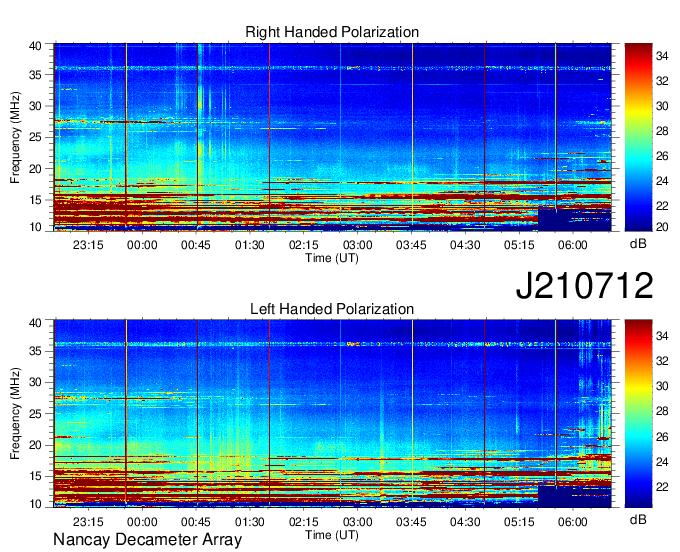Click the 'Right Handed Polarization' title
Viewport: 680px width, 552px height.
click(x=332, y=32)
